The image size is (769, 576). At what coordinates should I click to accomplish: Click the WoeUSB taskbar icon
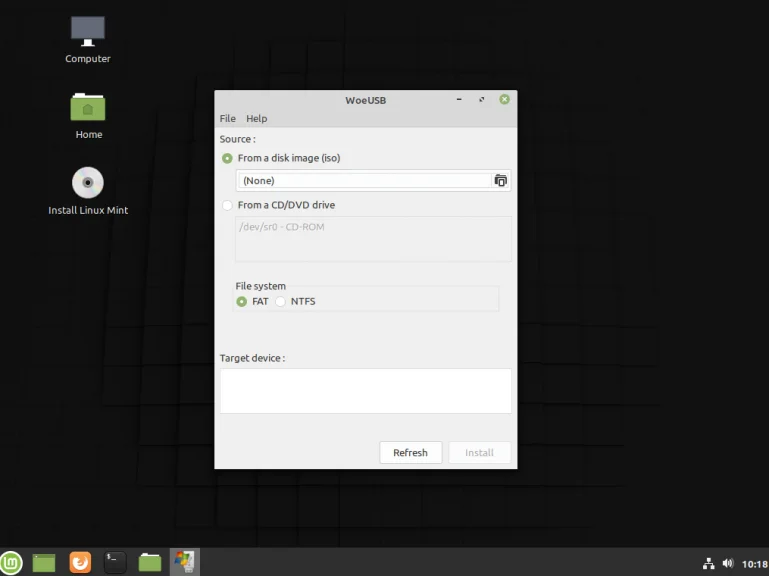184,562
